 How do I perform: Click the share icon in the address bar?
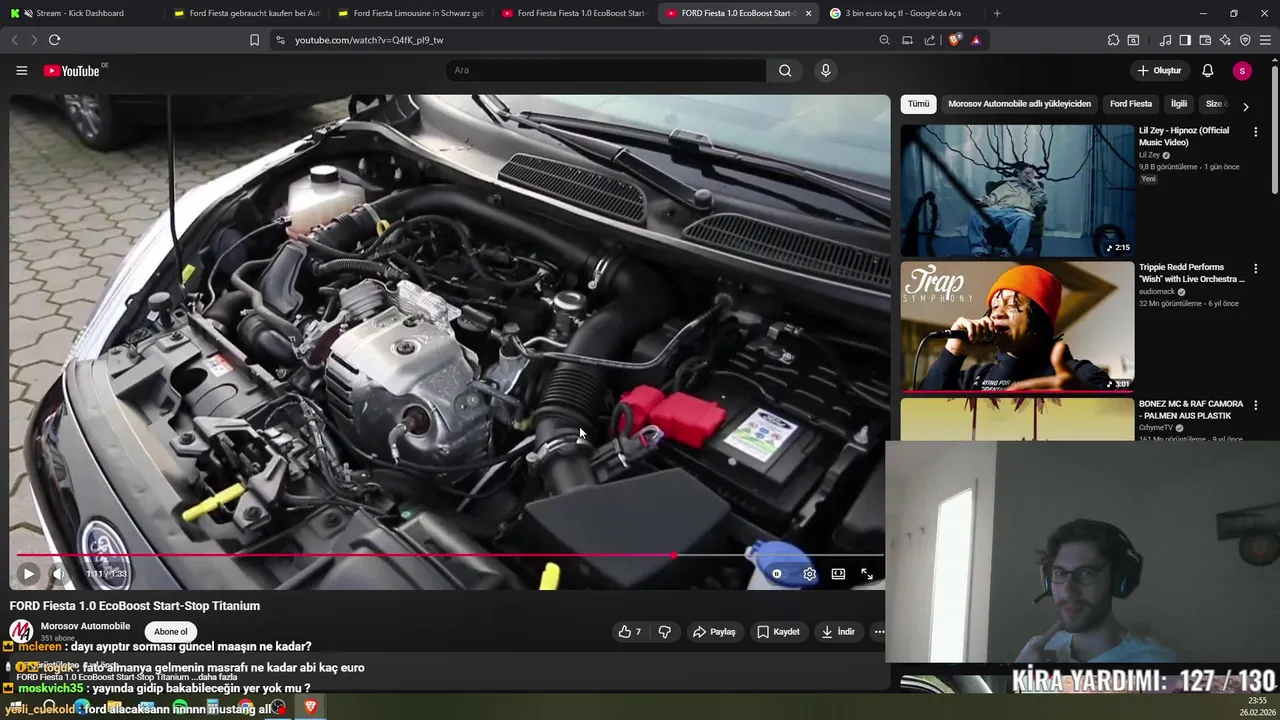coord(930,40)
